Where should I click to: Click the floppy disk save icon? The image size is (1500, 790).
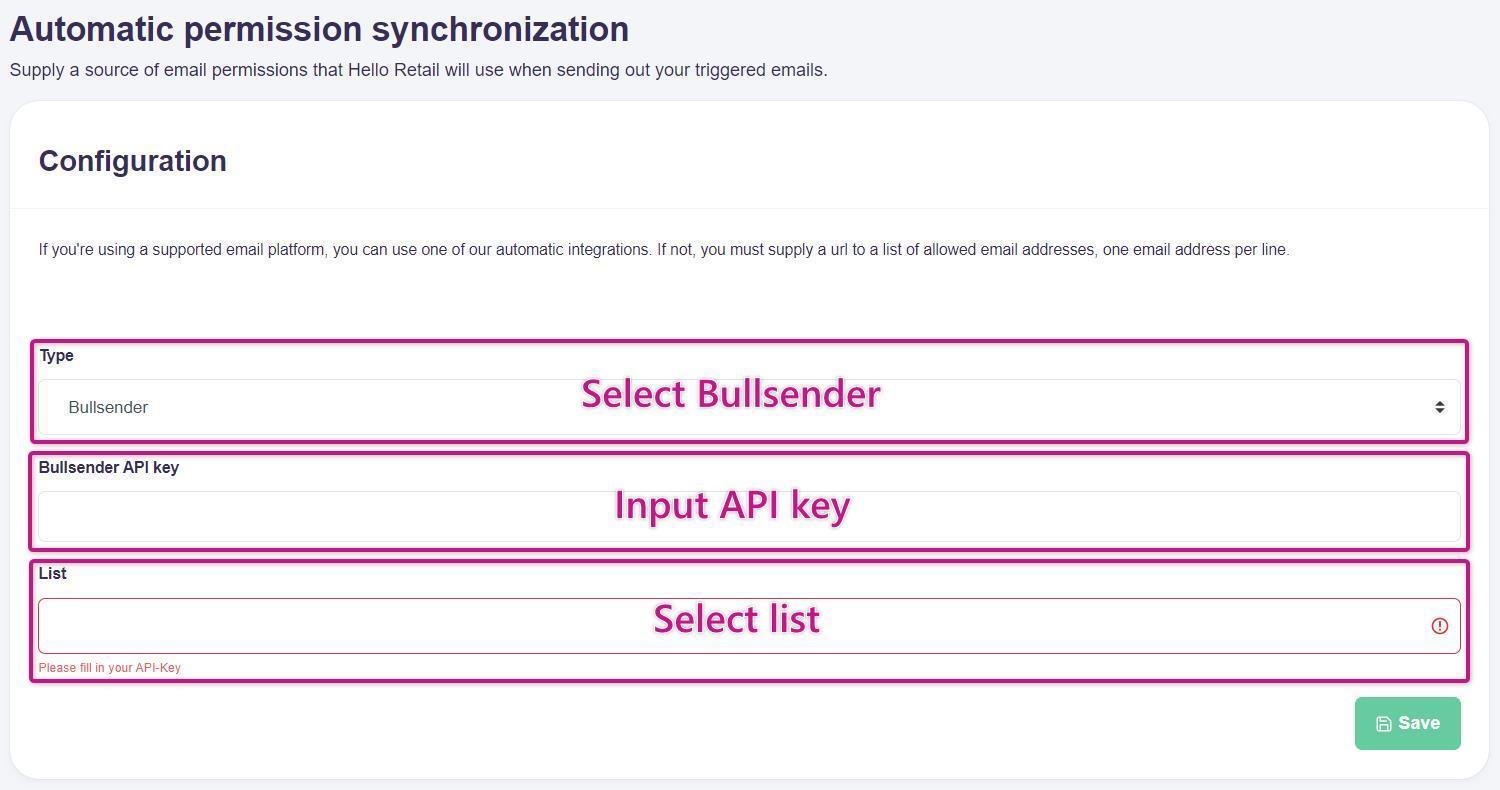[x=1384, y=724]
